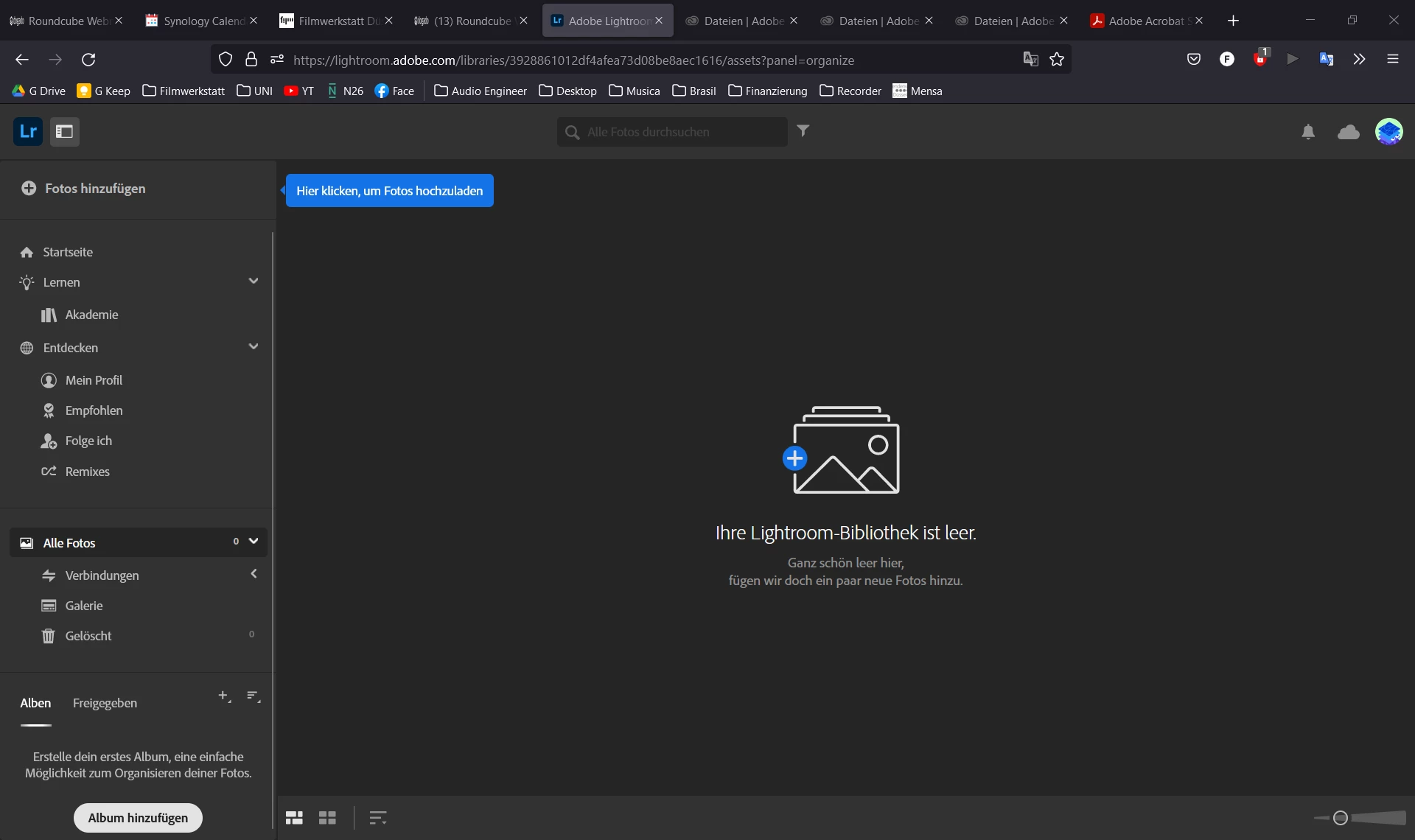Open the album sort options icon
The width and height of the screenshot is (1415, 840).
coord(254,696)
